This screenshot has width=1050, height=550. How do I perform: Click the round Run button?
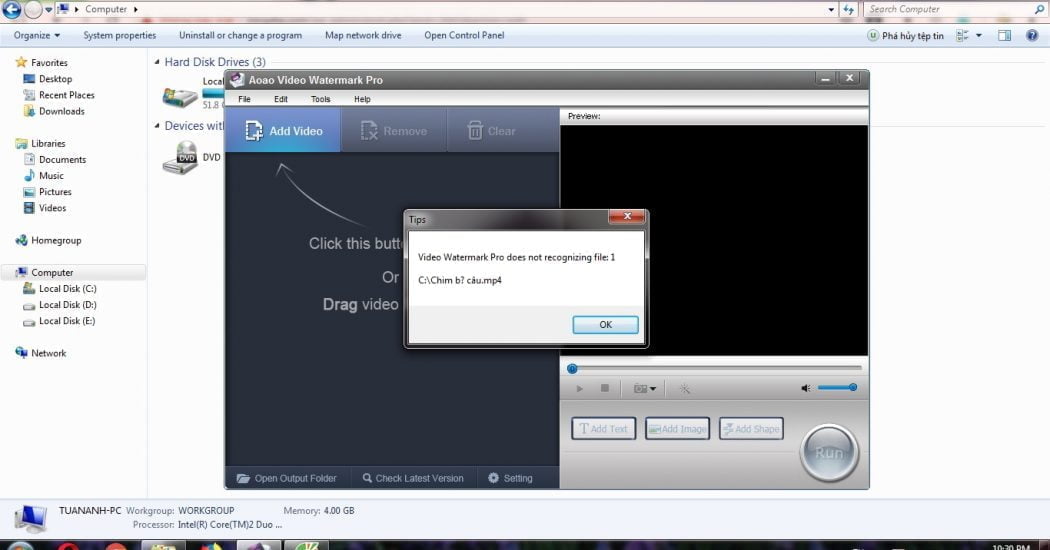[x=828, y=453]
